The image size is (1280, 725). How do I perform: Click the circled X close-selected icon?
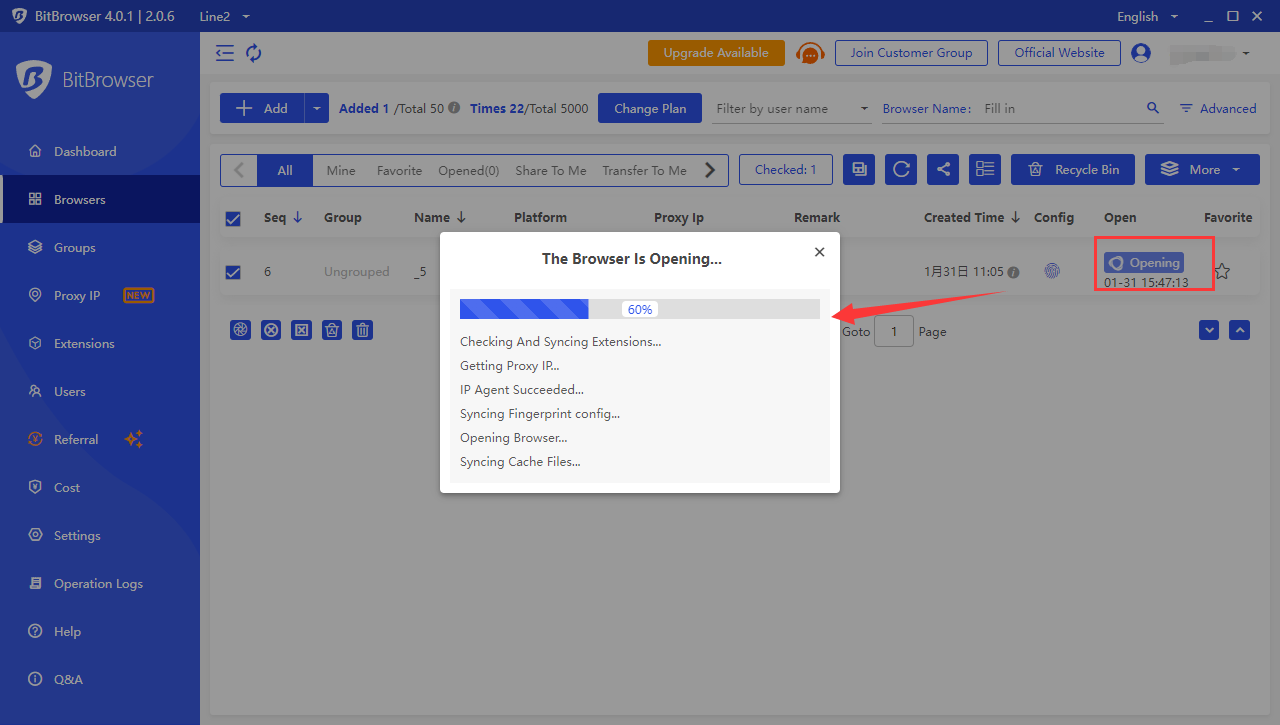pyautogui.click(x=270, y=329)
